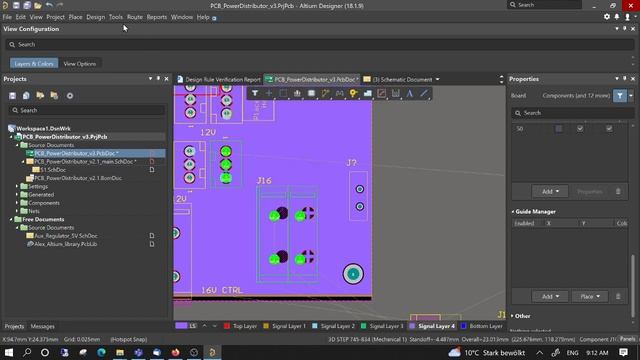Select the interactive routing tool
This screenshot has height=360, width=640.
pyautogui.click(x=325, y=93)
